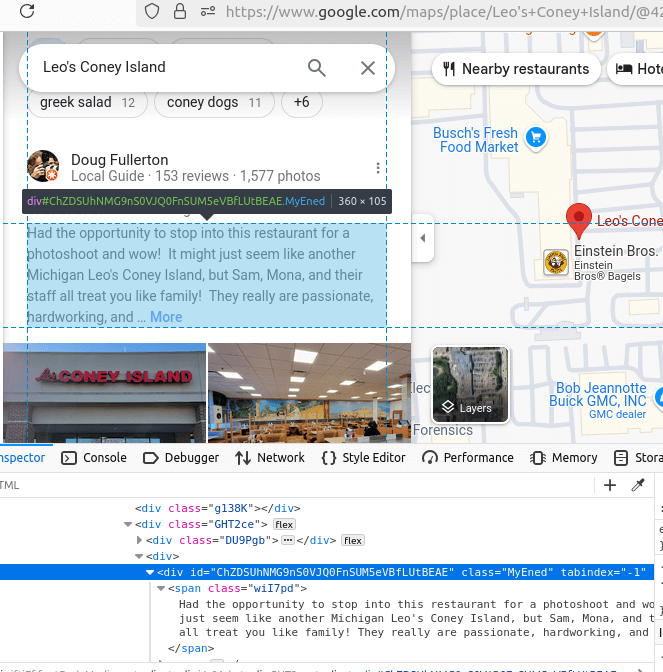Collapse the wiI7pd span node
663x672 pixels.
[x=161, y=588]
